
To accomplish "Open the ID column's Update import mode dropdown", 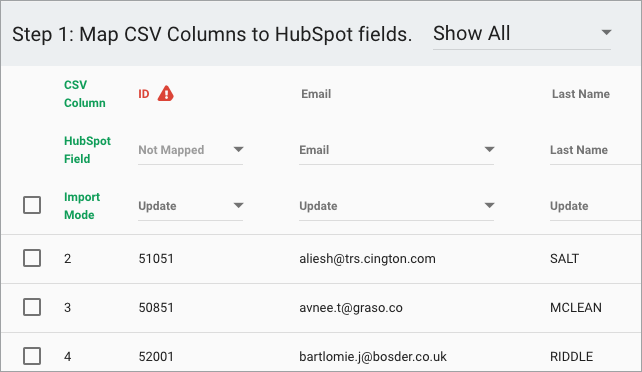I will click(190, 206).
